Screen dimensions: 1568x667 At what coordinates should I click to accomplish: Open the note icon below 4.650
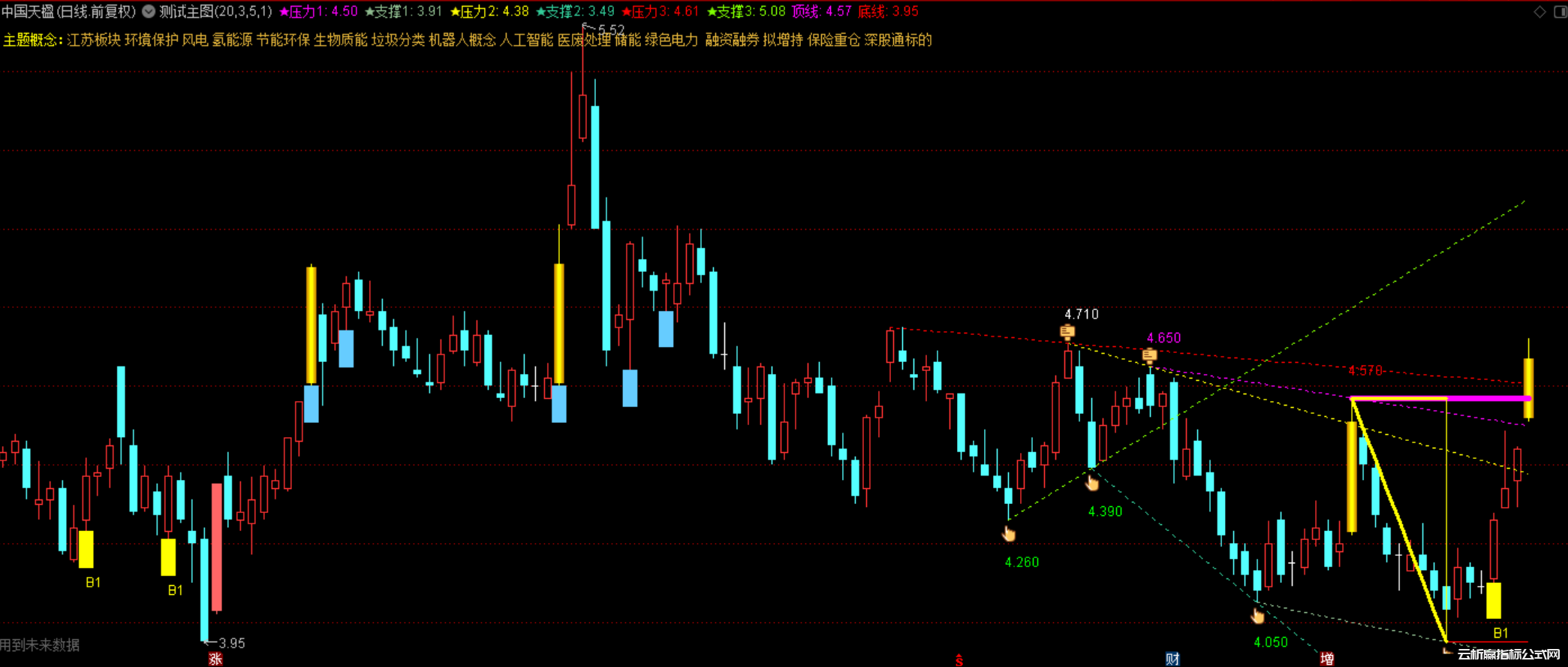pyautogui.click(x=1149, y=355)
